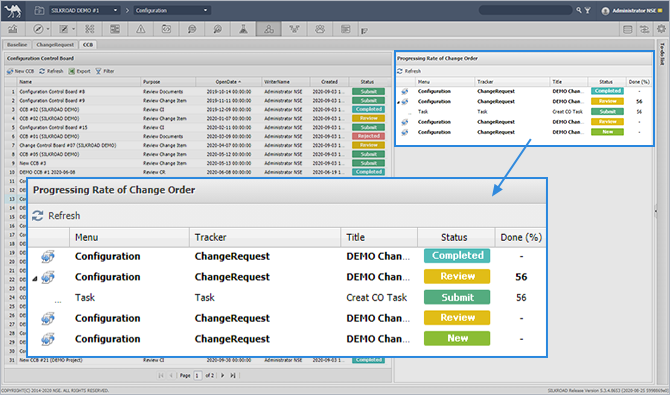Click the WriterName column header
This screenshot has width=670, height=395.
pos(285,82)
